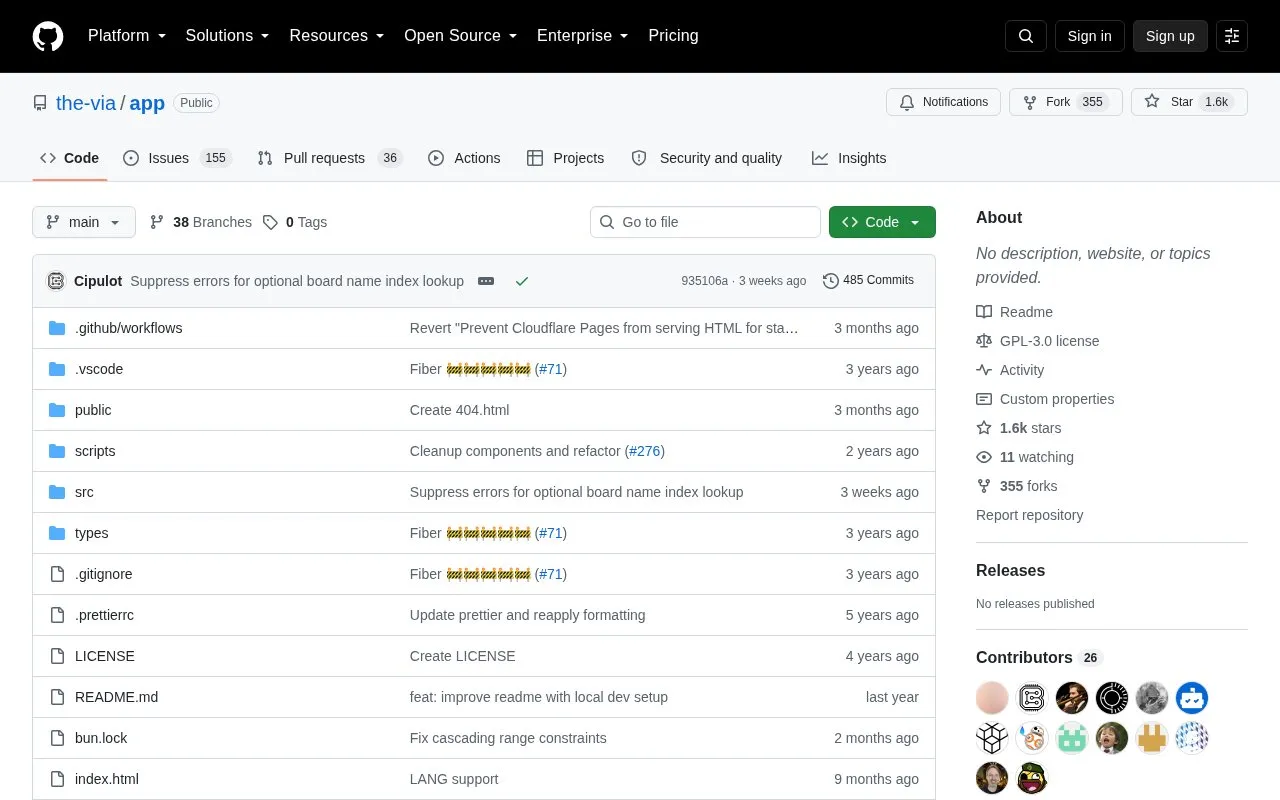Expand the Resources menu
The height and width of the screenshot is (800, 1280).
click(x=337, y=36)
